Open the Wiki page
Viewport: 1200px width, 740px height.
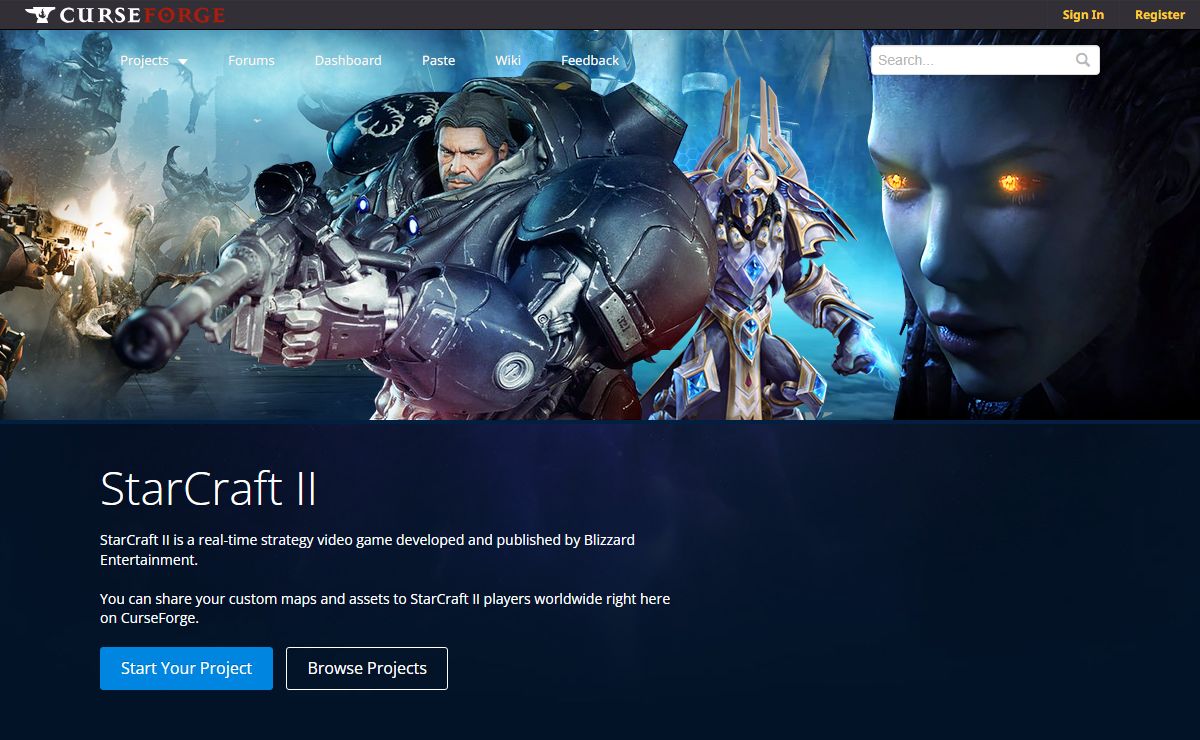(508, 60)
